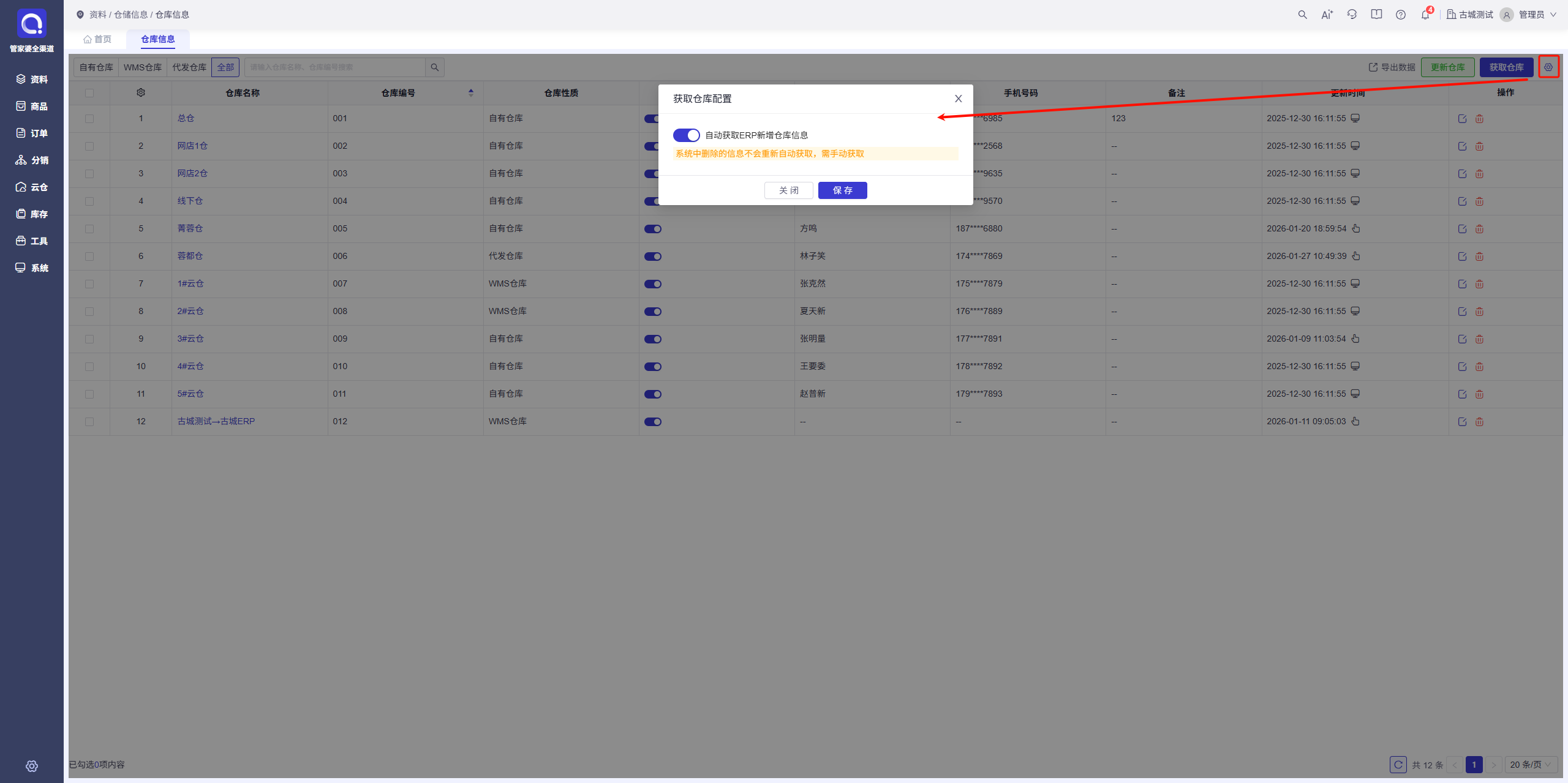Open the 3#云仓 warehouse link
1568x783 pixels.
click(x=190, y=339)
